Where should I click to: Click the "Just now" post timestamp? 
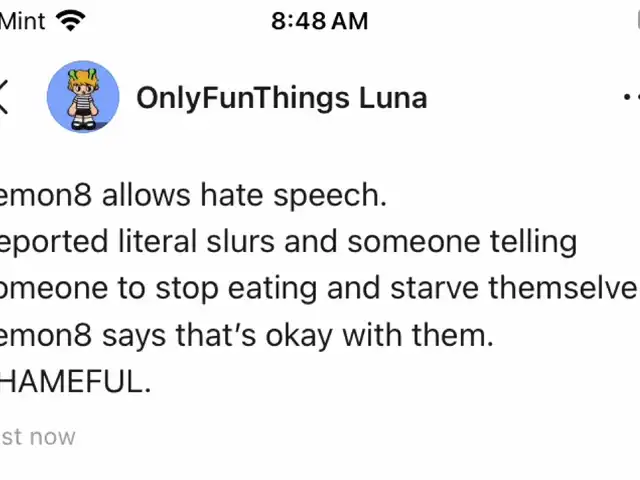(37, 436)
